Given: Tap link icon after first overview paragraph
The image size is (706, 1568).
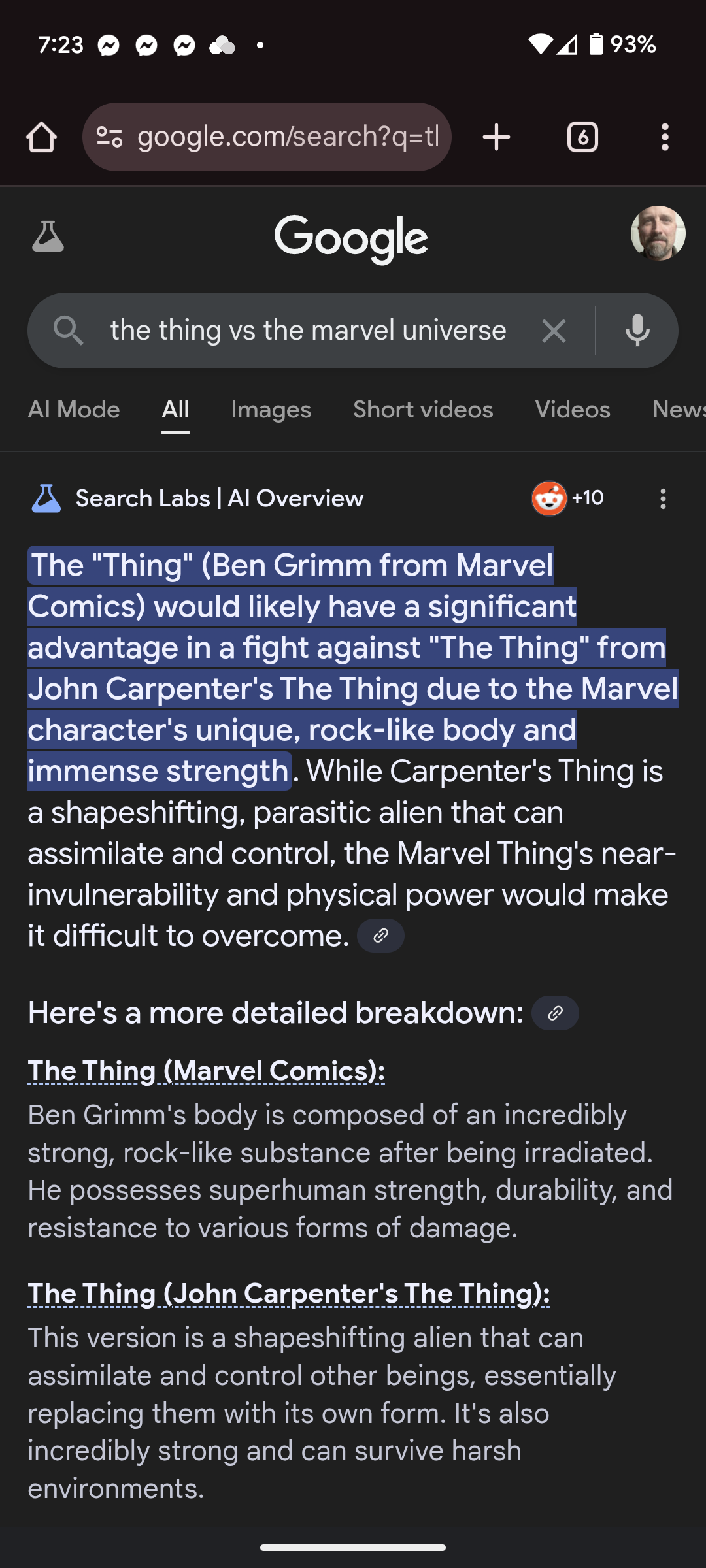Looking at the screenshot, I should (380, 936).
